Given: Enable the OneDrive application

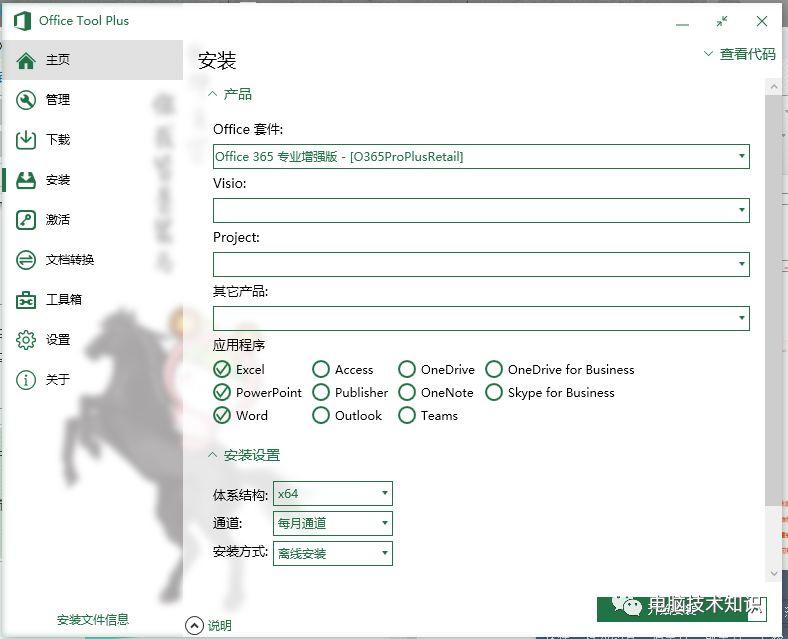Looking at the screenshot, I should (x=407, y=369).
